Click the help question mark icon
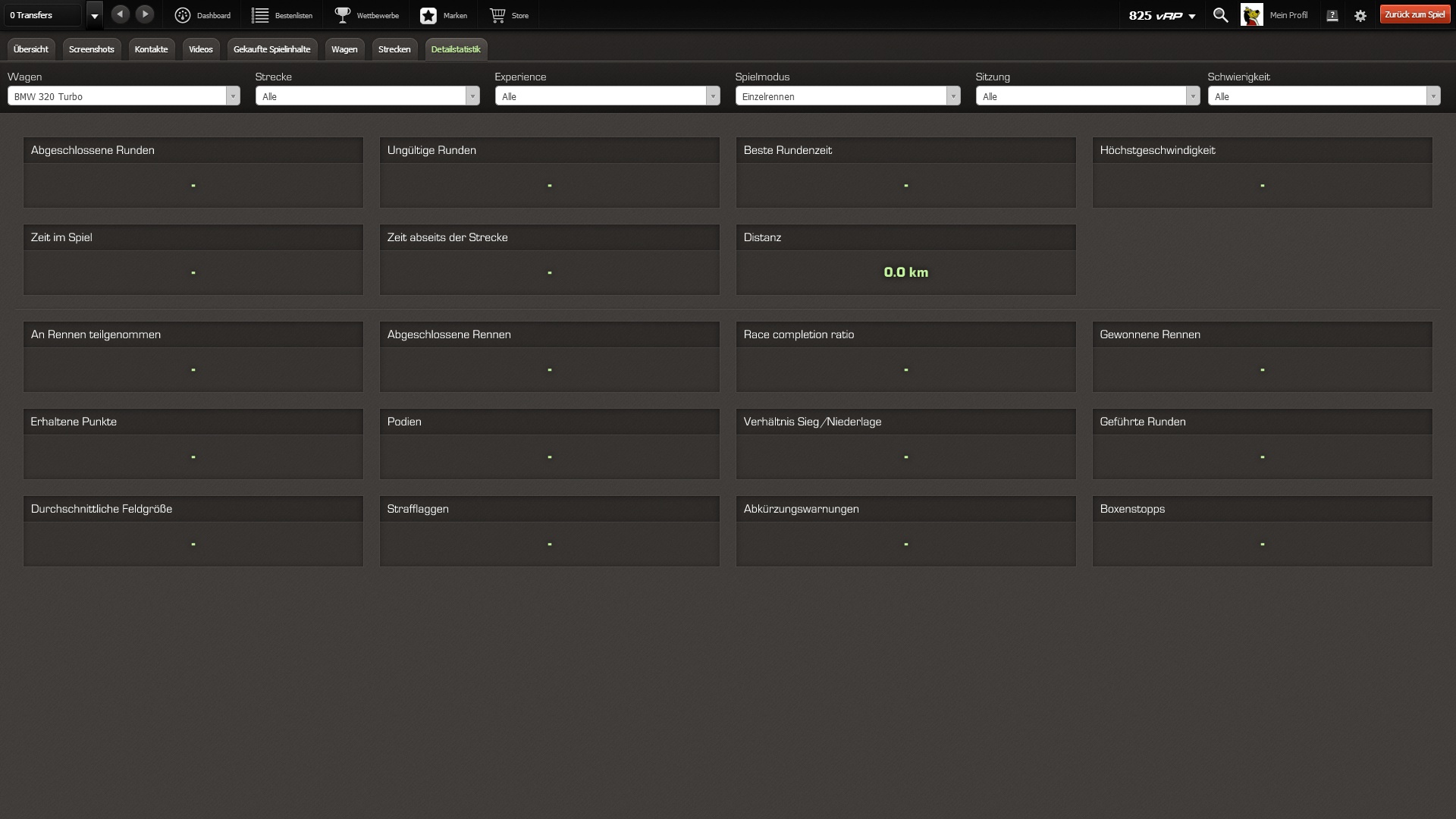Image resolution: width=1456 pixels, height=819 pixels. point(1332,16)
